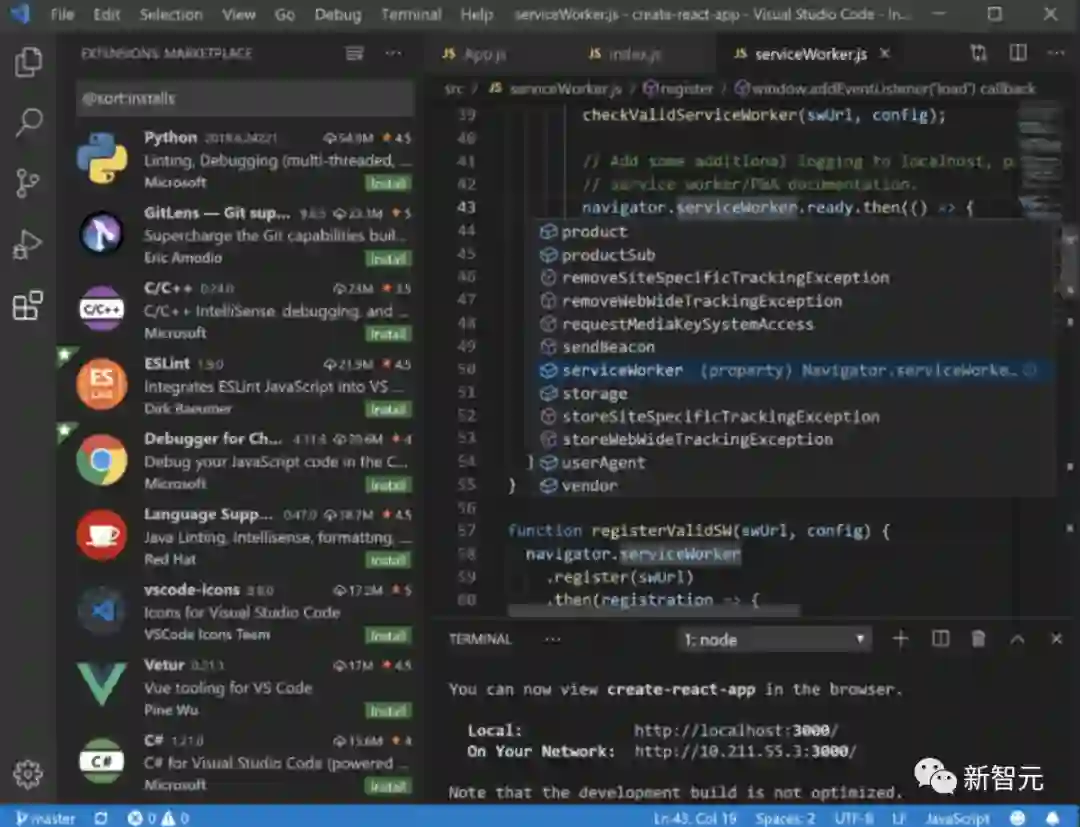Open the Extensions view icon
The width and height of the screenshot is (1080, 827).
click(28, 305)
